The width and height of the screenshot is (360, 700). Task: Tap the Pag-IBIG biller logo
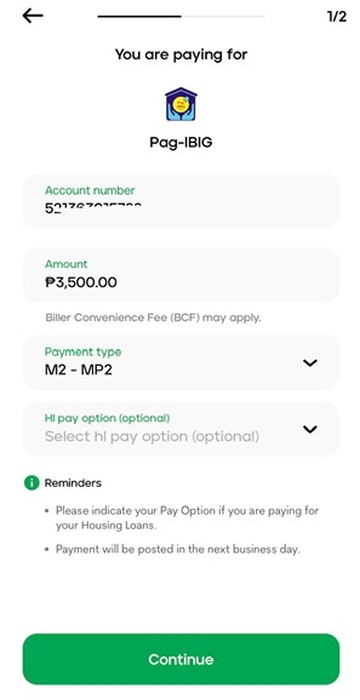pyautogui.click(x=181, y=104)
